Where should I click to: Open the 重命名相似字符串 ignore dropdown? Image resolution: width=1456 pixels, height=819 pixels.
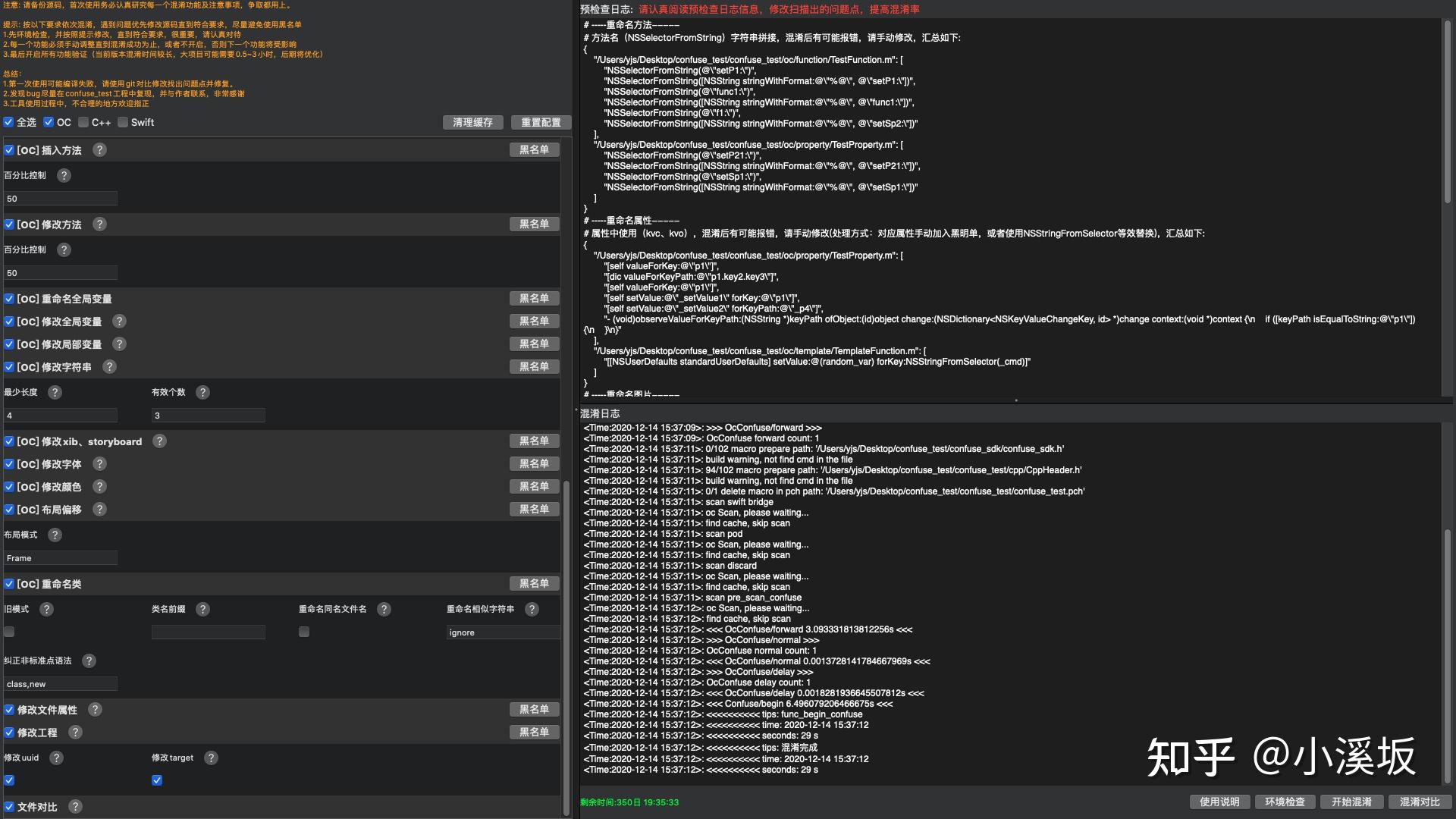pyautogui.click(x=502, y=632)
